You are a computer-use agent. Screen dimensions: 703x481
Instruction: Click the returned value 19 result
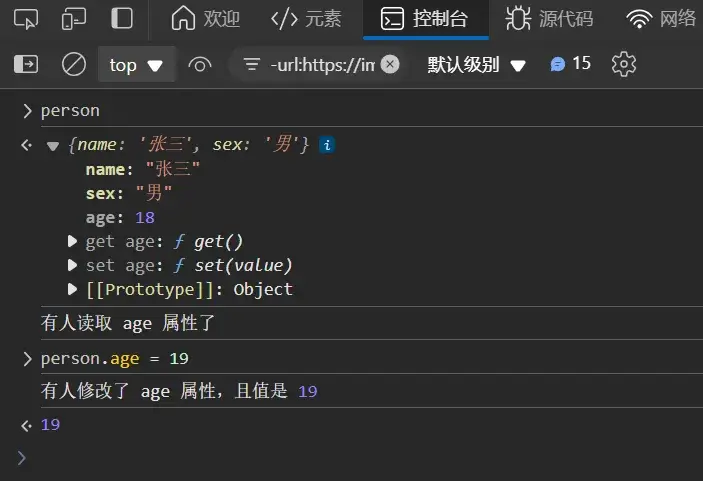click(x=50, y=425)
